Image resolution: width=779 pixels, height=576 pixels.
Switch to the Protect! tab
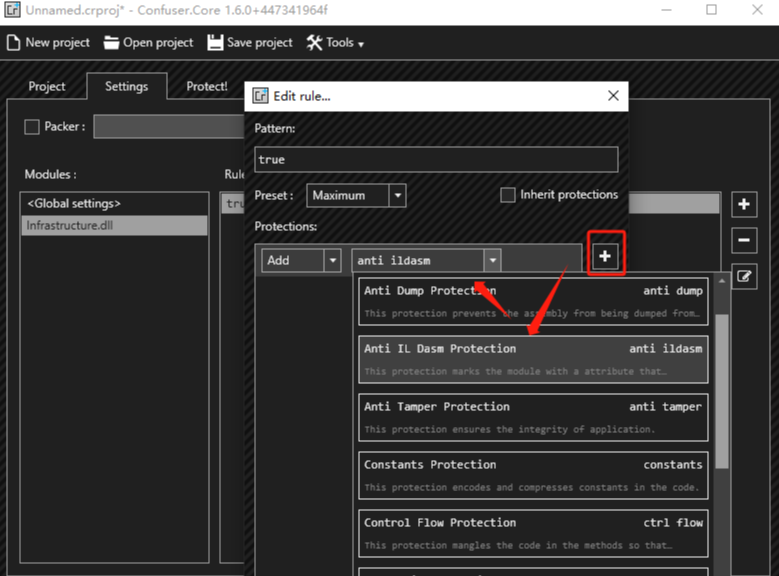207,87
